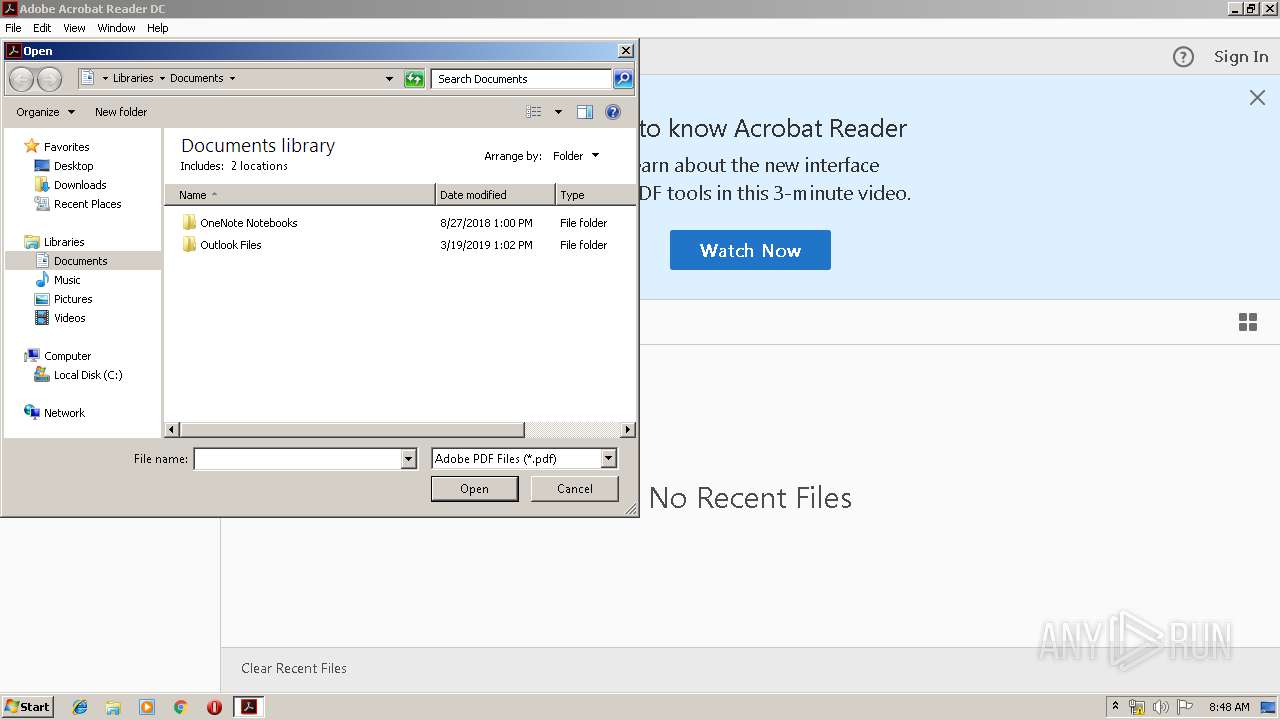Launch Internet Explorer from taskbar
Viewport: 1280px width, 720px height.
pyautogui.click(x=80, y=707)
